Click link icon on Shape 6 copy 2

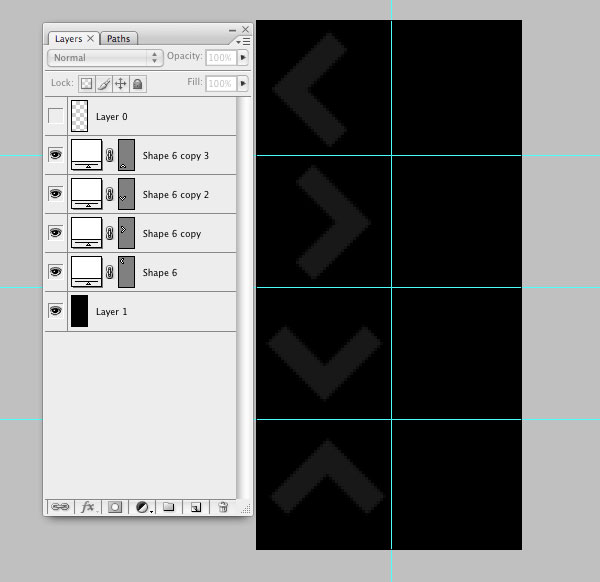point(110,194)
